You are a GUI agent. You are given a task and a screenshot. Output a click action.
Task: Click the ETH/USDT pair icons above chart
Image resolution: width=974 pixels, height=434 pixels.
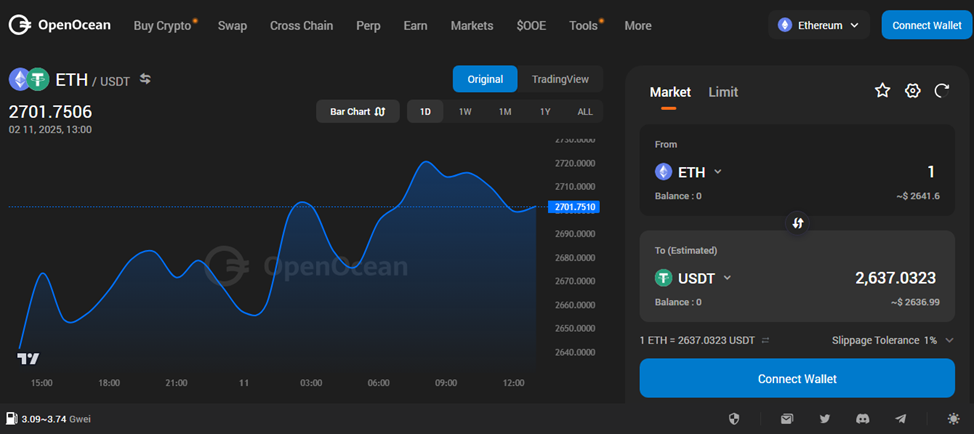[29, 79]
